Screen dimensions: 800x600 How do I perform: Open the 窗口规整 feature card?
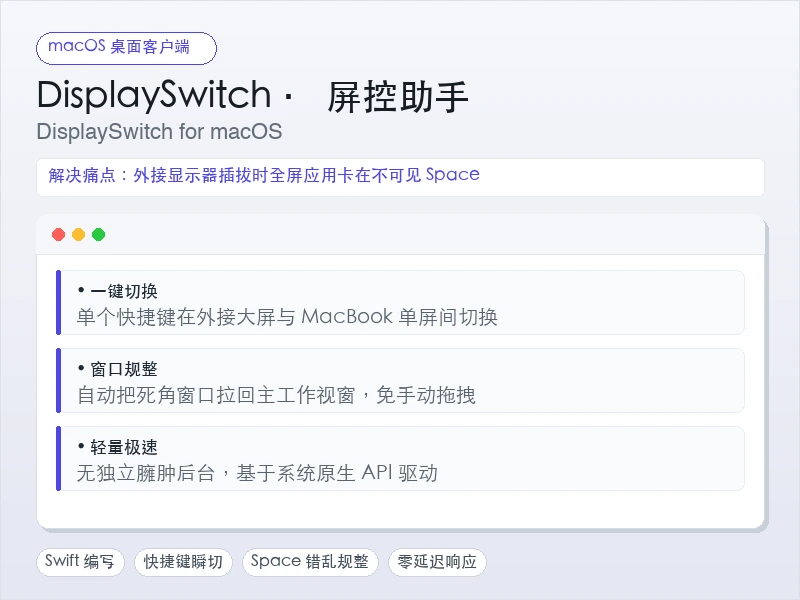[x=400, y=381]
